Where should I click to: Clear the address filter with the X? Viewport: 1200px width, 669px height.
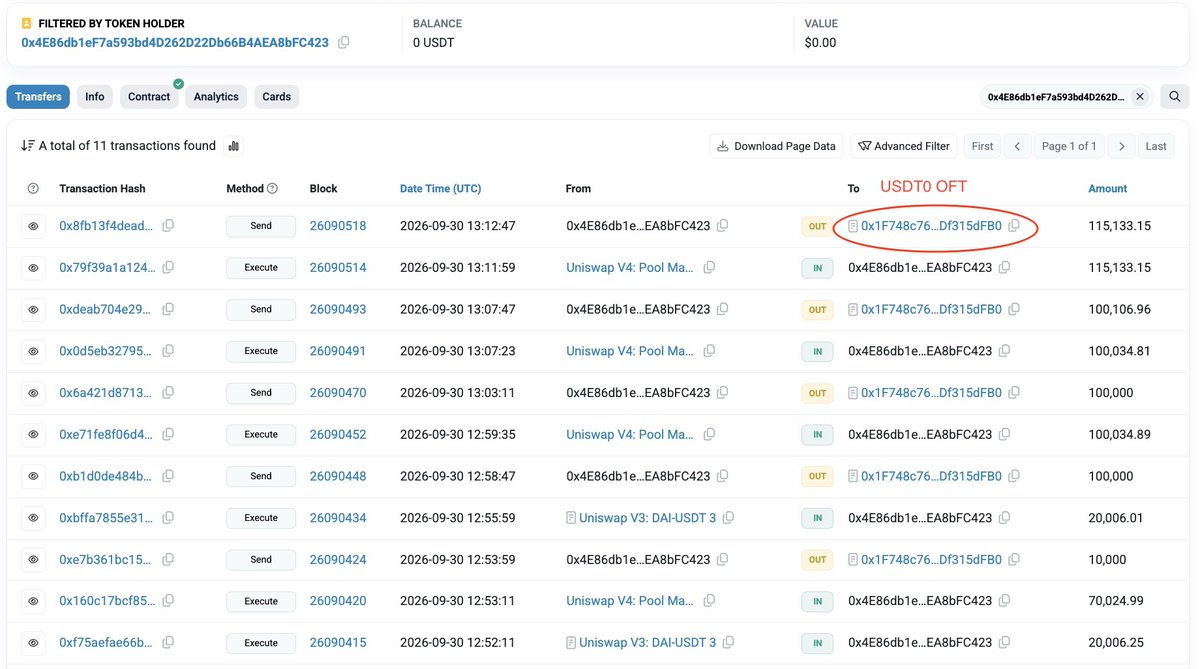(1141, 97)
